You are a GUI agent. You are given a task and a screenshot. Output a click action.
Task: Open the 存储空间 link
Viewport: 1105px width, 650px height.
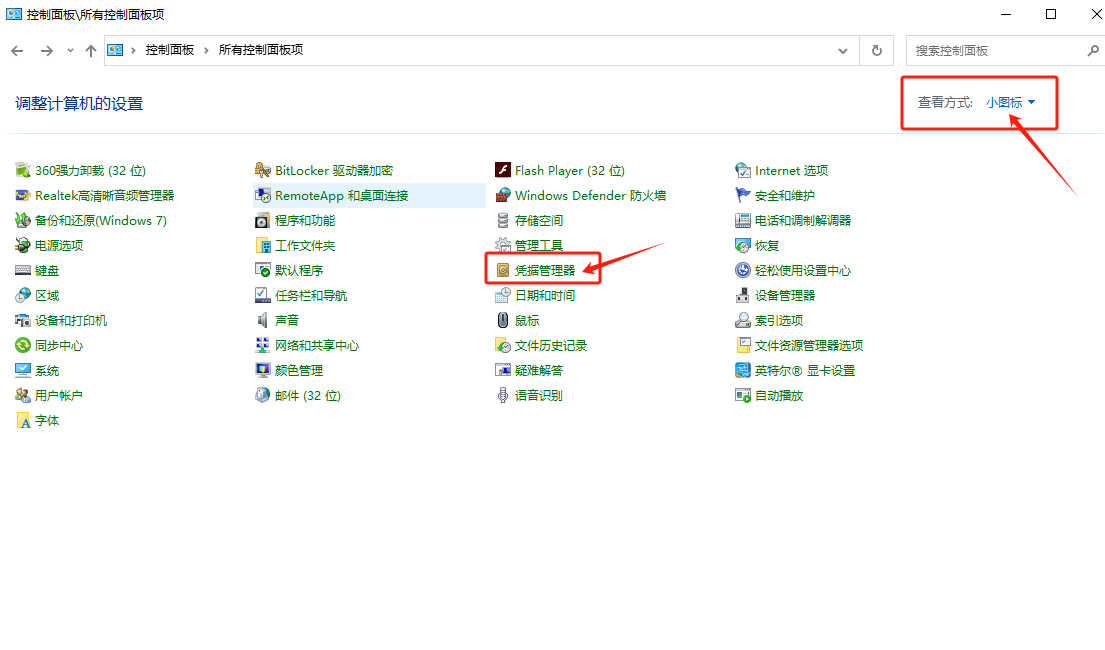click(538, 221)
